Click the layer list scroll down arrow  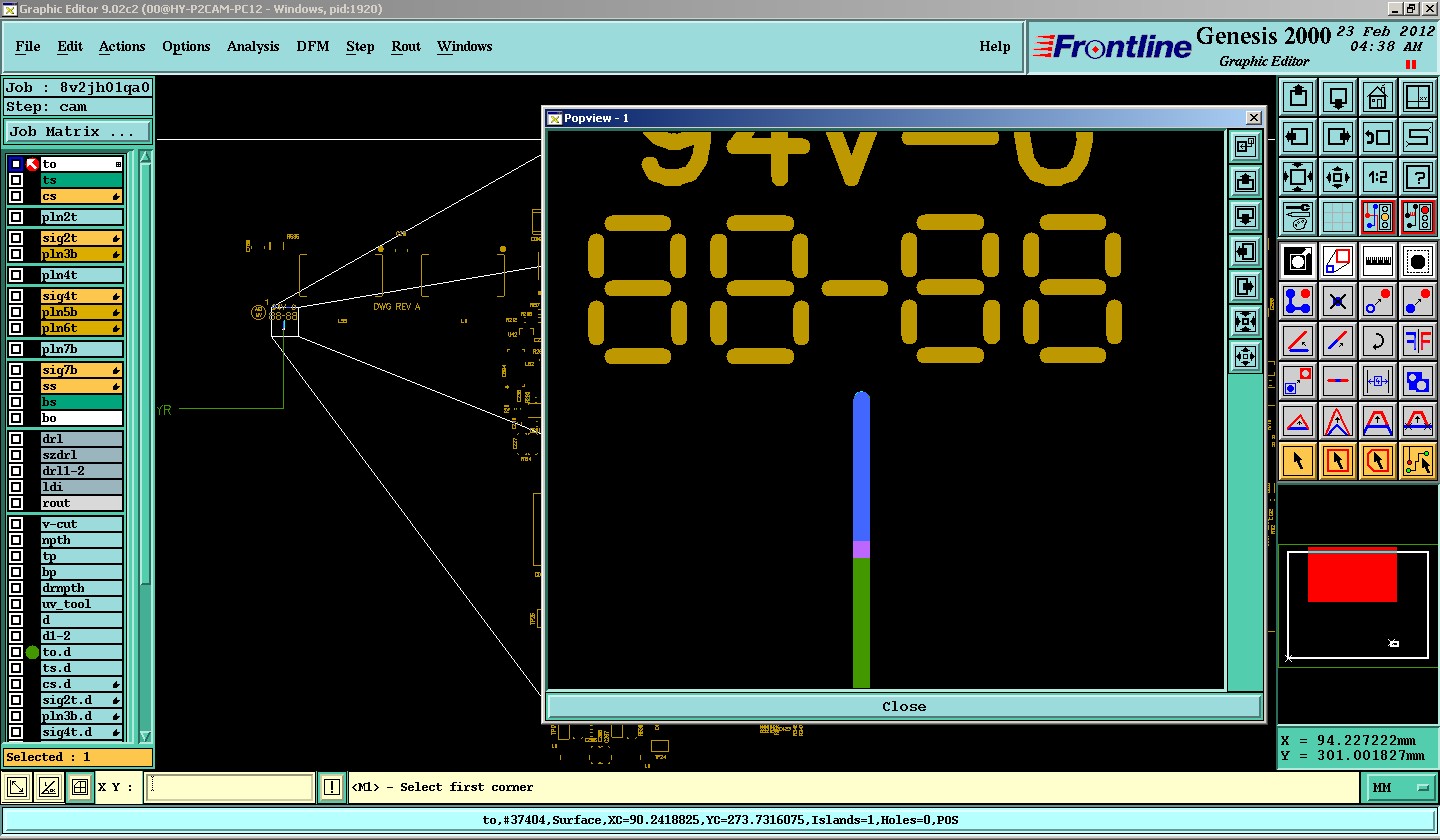pos(145,736)
